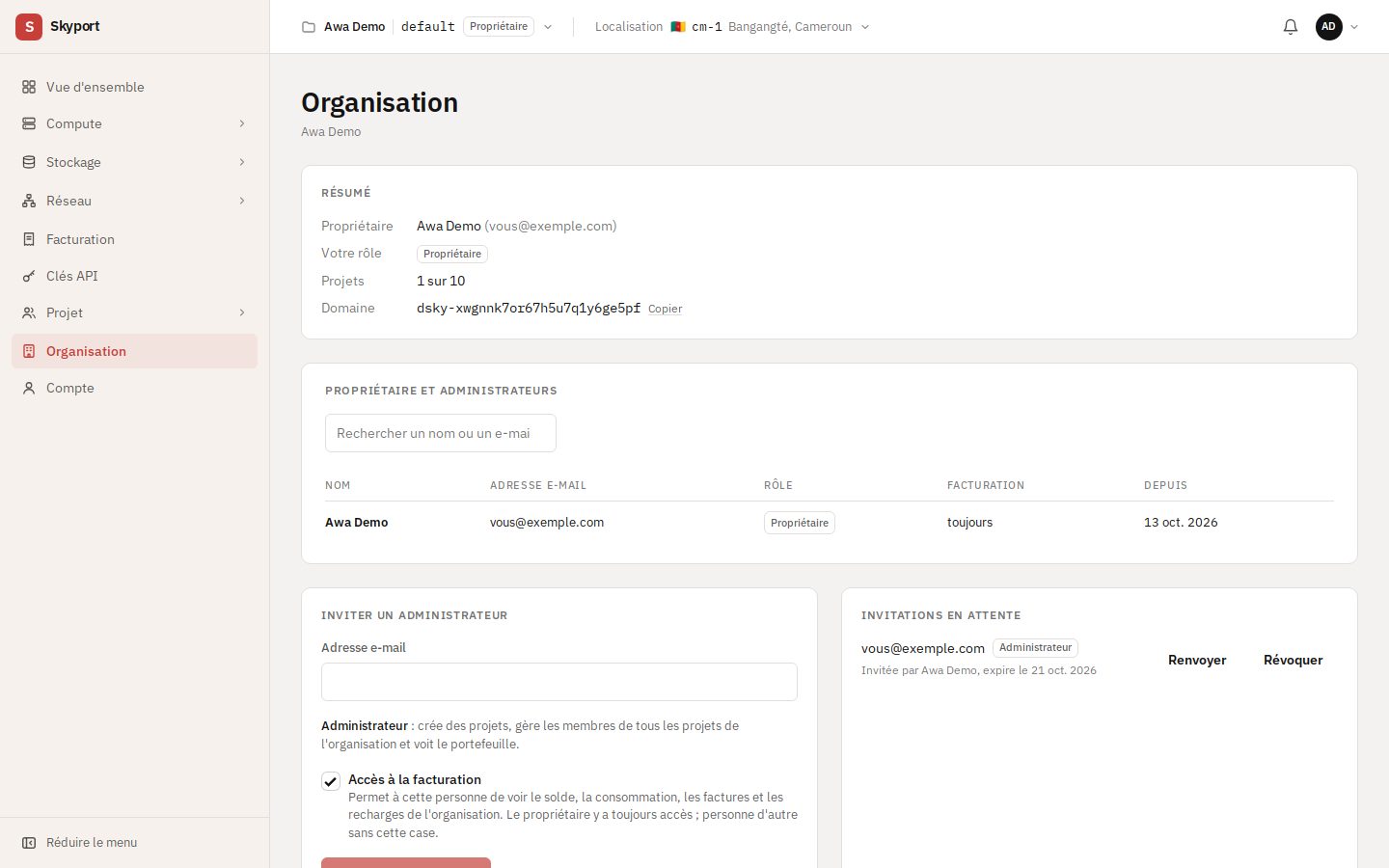The image size is (1389, 868).
Task: Click the Facturation receipt icon
Action: 29,239
